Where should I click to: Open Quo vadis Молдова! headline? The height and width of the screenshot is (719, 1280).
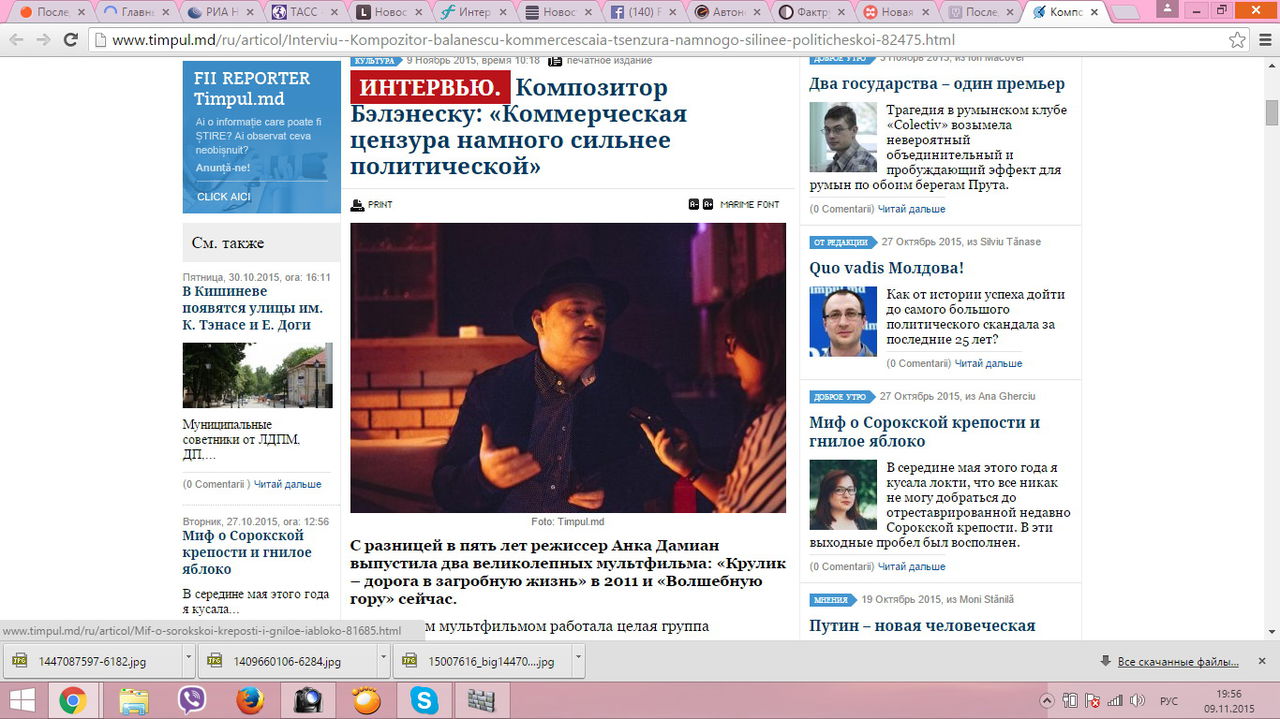[886, 268]
